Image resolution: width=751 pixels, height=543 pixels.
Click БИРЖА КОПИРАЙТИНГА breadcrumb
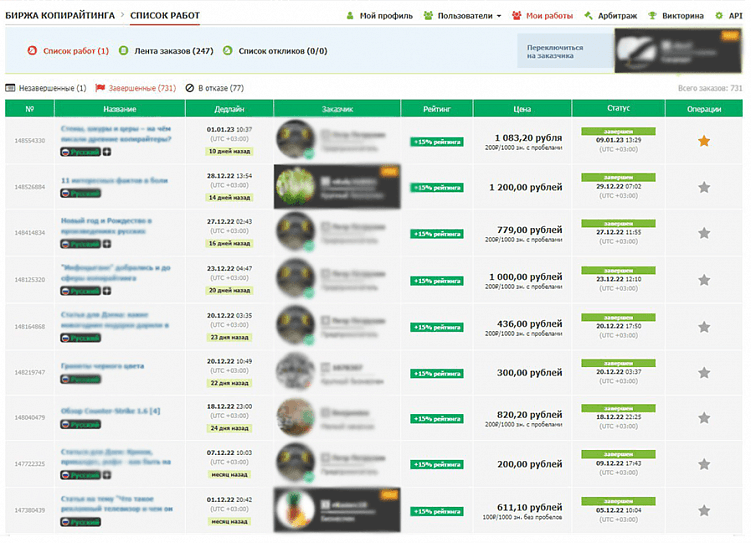(x=60, y=15)
